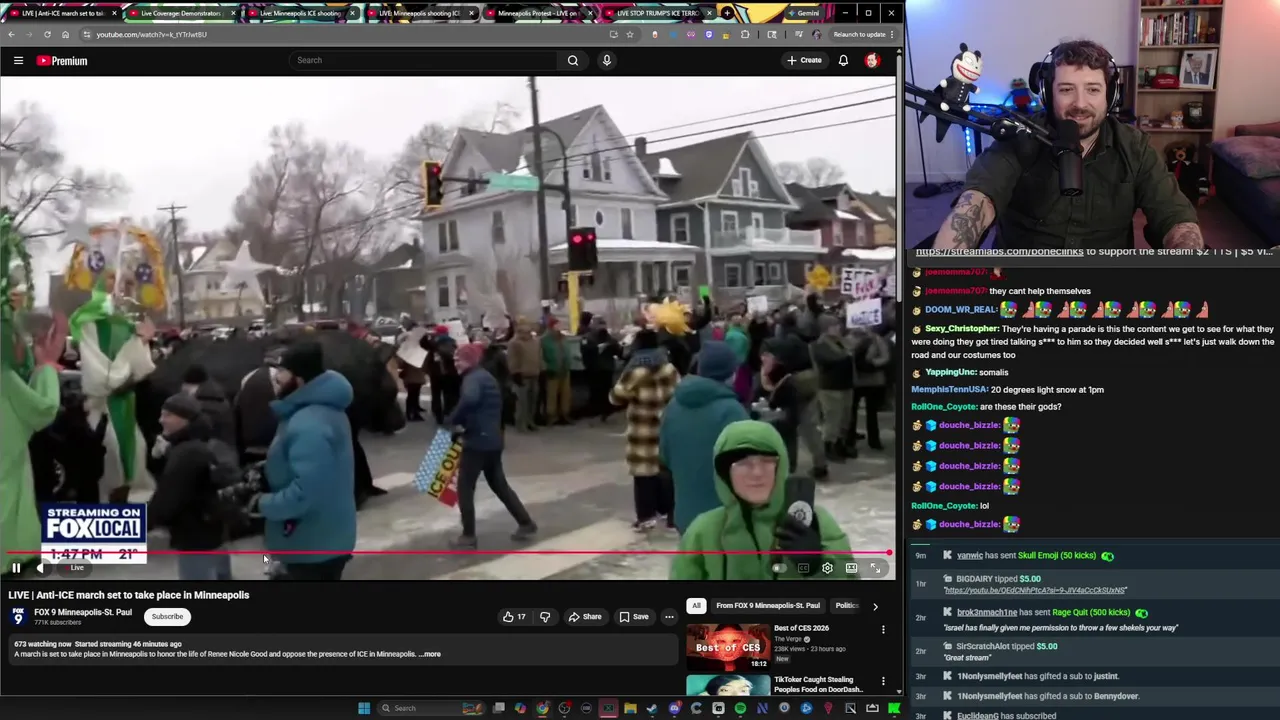This screenshot has height=720, width=1280.
Task: Open the browser three-dot menu
Action: coord(892,34)
